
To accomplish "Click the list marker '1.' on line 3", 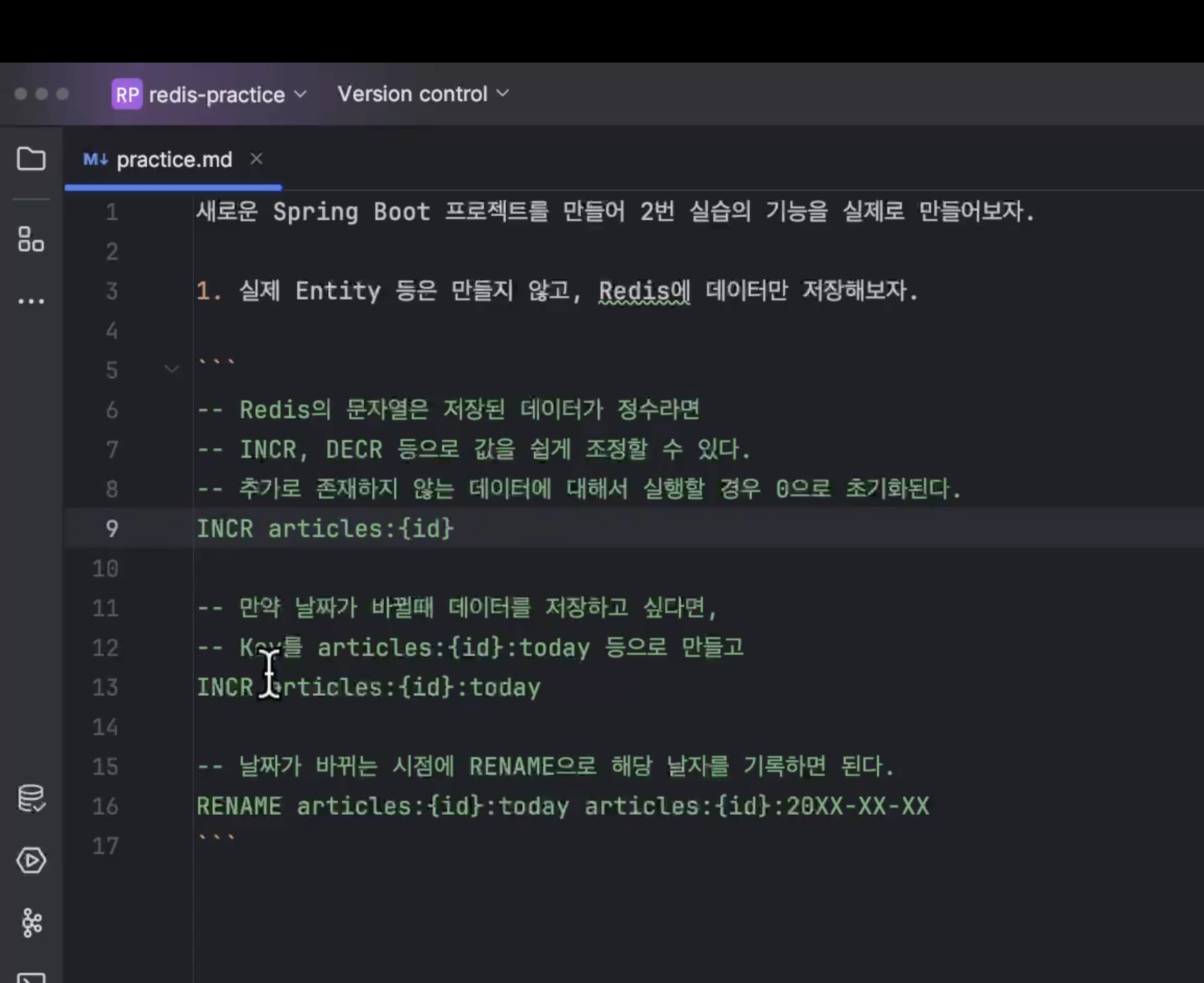I will (209, 291).
